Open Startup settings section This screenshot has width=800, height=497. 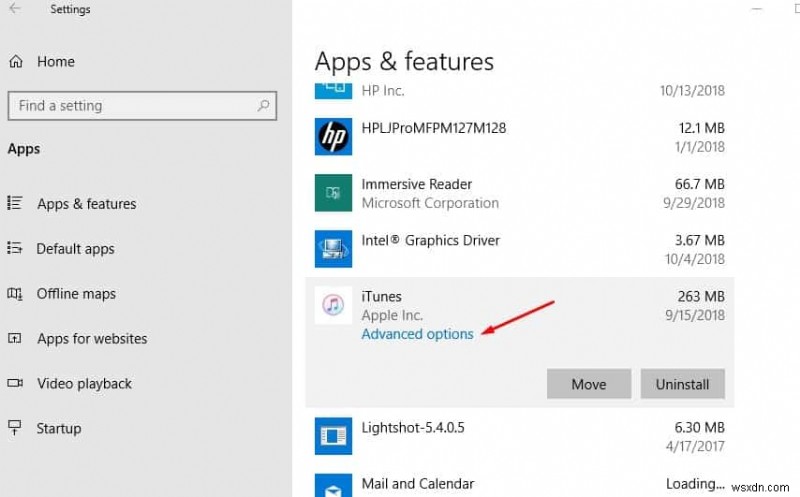(x=59, y=428)
